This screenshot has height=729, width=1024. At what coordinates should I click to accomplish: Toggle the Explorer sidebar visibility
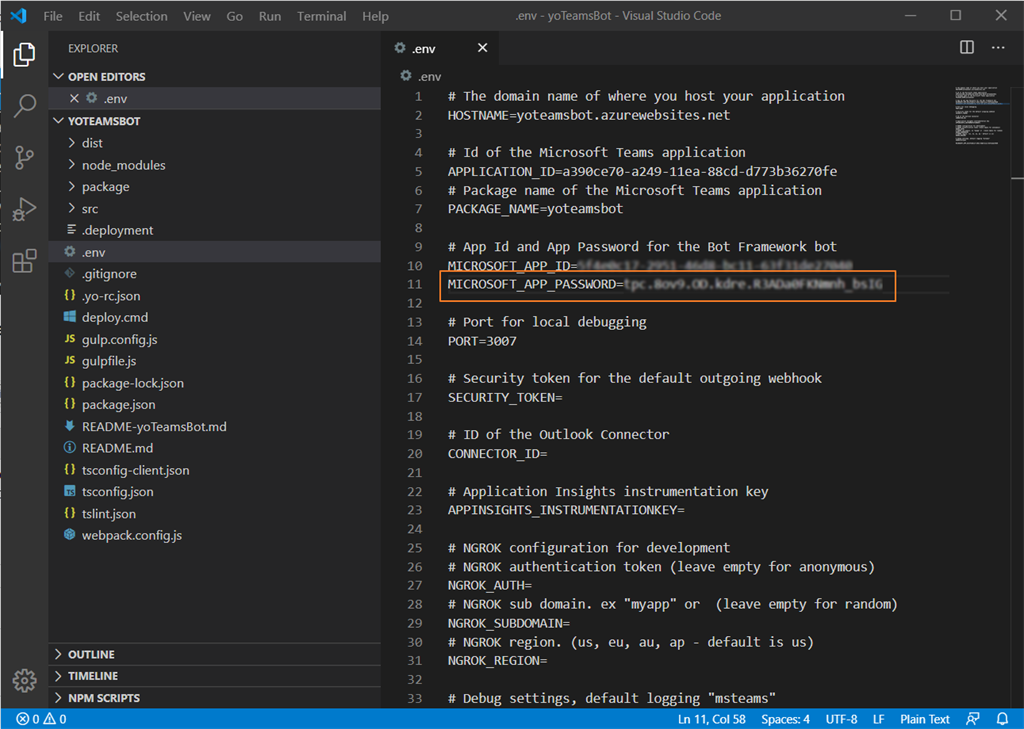(x=24, y=56)
